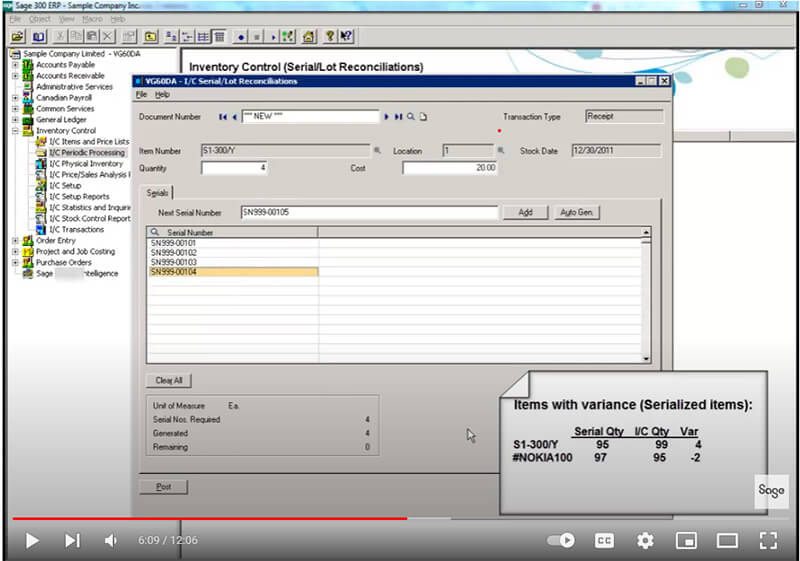This screenshot has width=800, height=561.
Task: Click the new document icon
Action: click(423, 117)
